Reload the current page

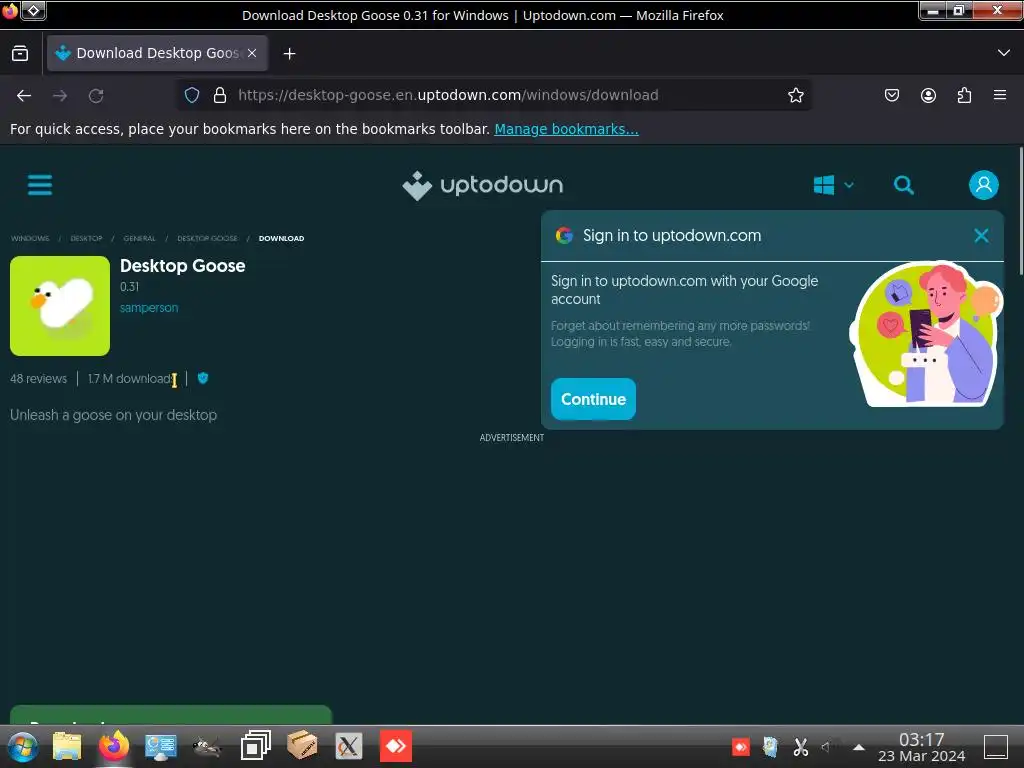96,96
